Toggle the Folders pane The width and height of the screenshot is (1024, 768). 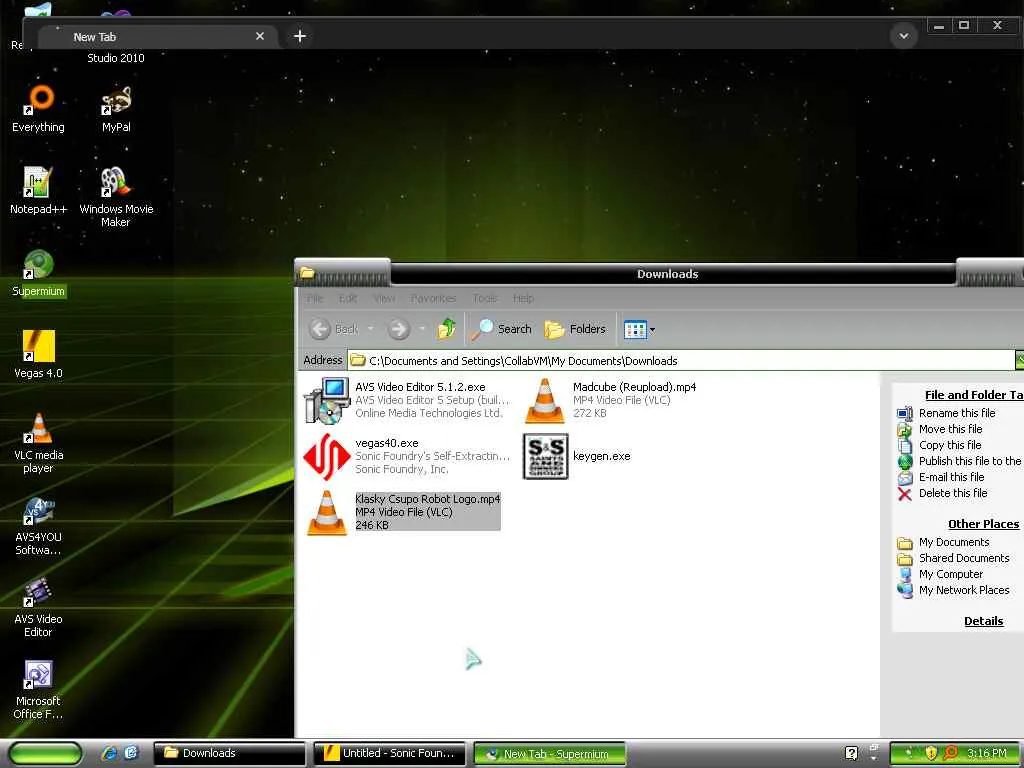click(x=575, y=328)
